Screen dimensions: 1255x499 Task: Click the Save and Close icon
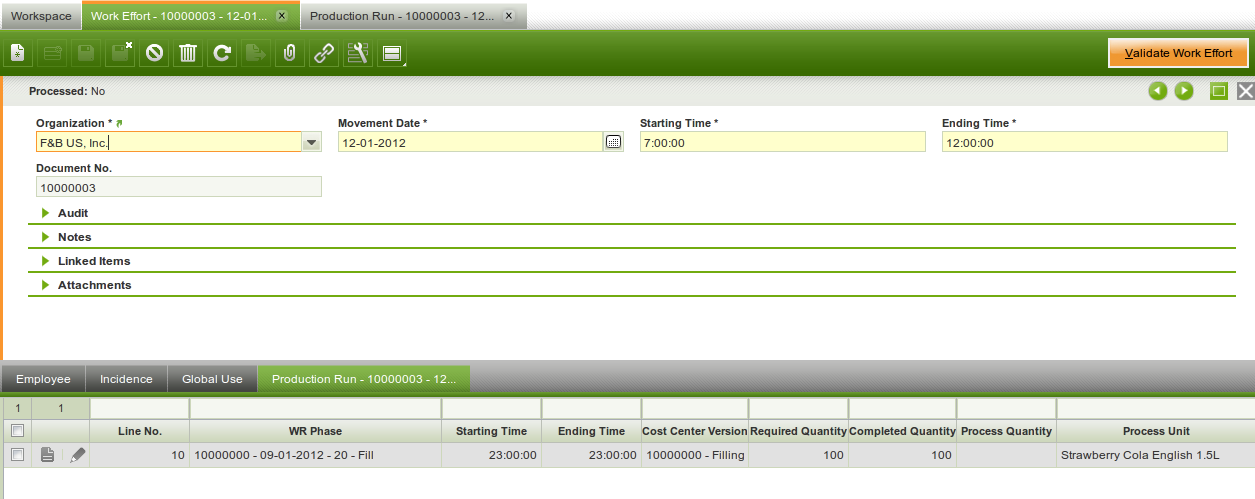[121, 53]
